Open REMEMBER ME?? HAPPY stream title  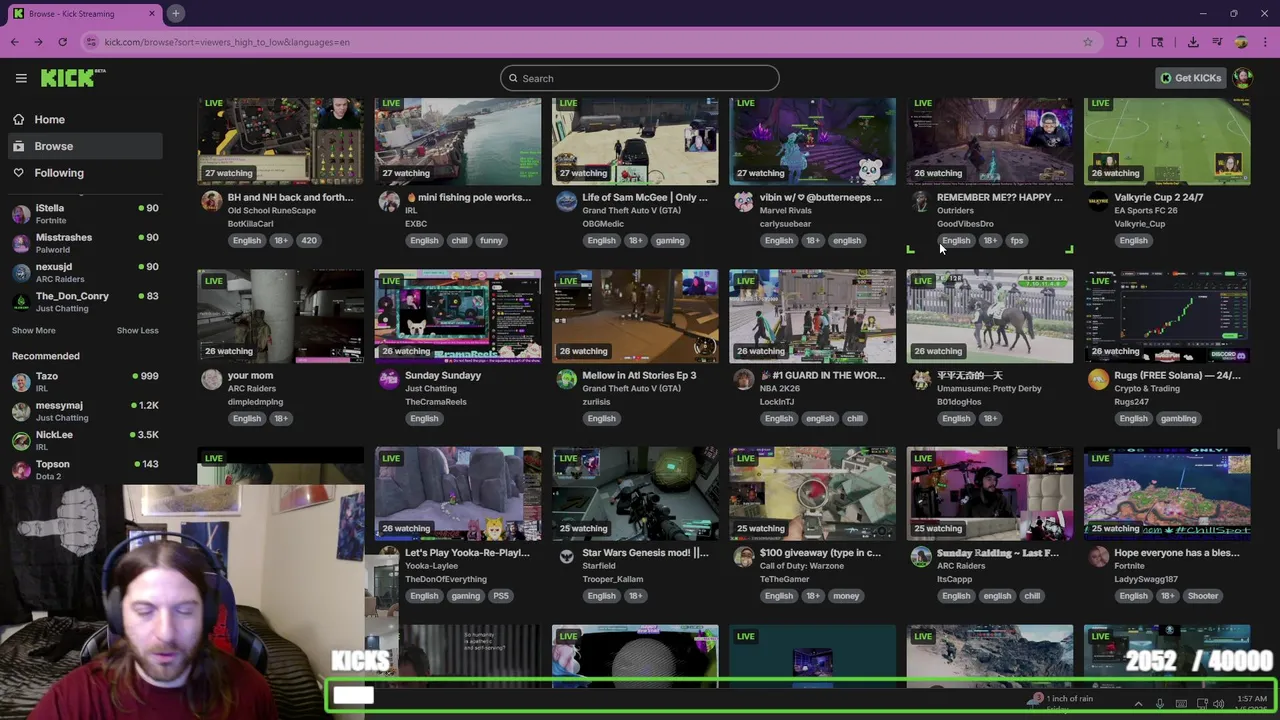pyautogui.click(x=999, y=197)
